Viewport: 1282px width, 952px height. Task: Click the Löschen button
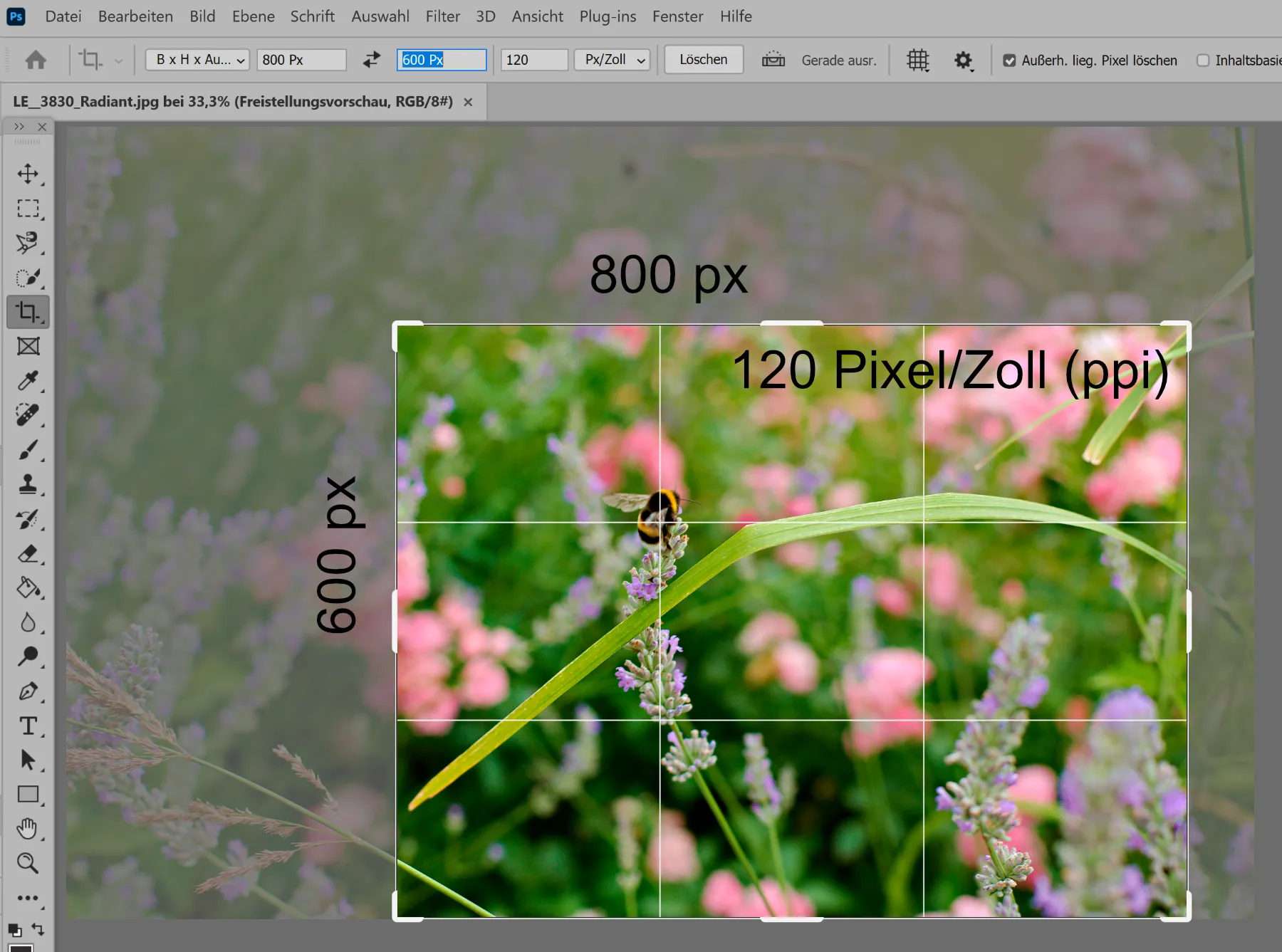point(704,60)
